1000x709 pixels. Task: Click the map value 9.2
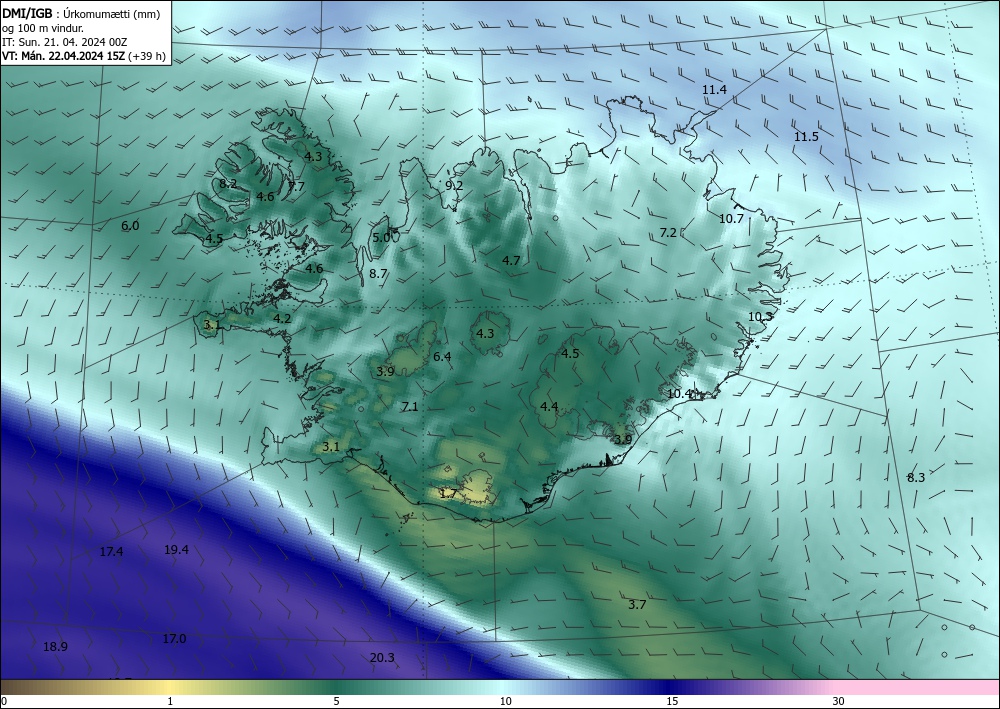pos(454,186)
